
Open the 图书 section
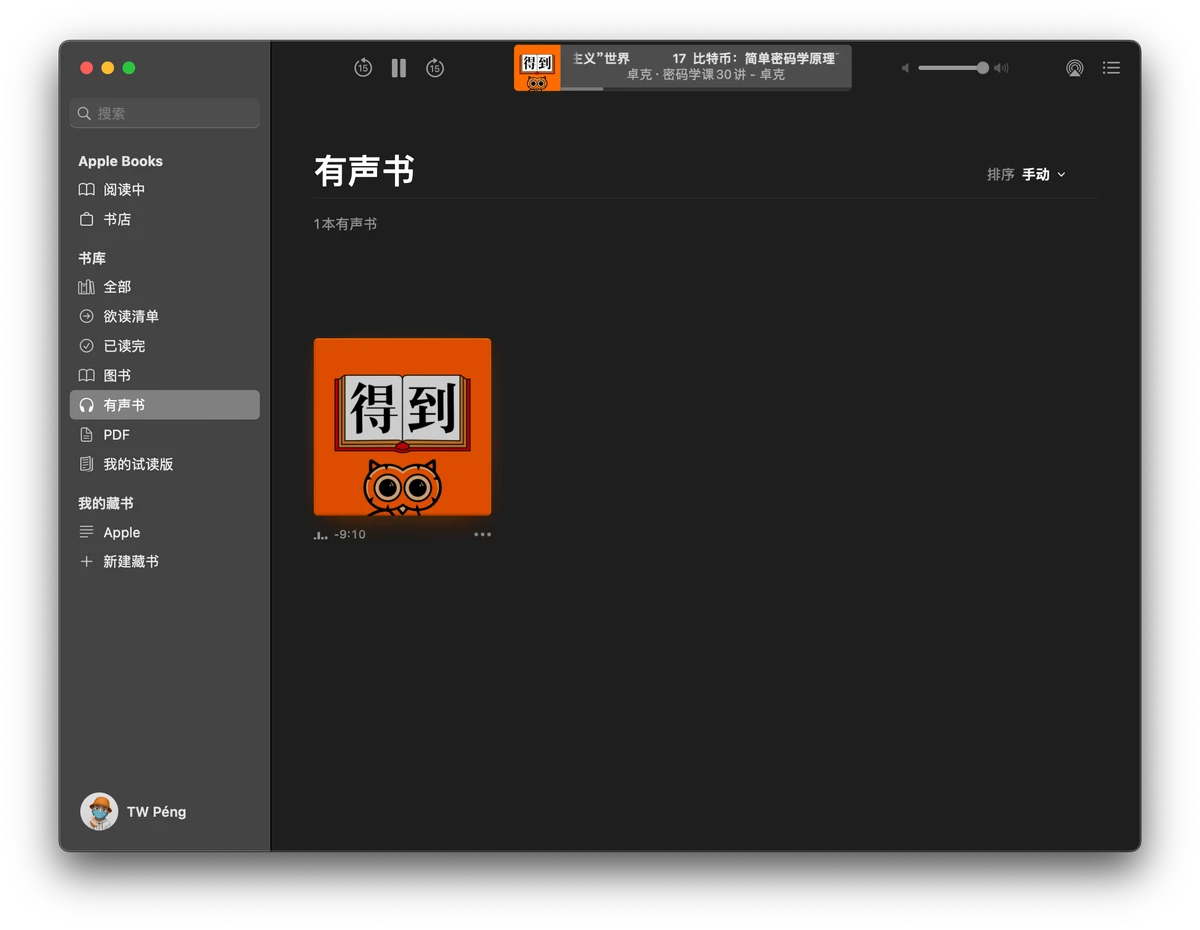click(165, 375)
